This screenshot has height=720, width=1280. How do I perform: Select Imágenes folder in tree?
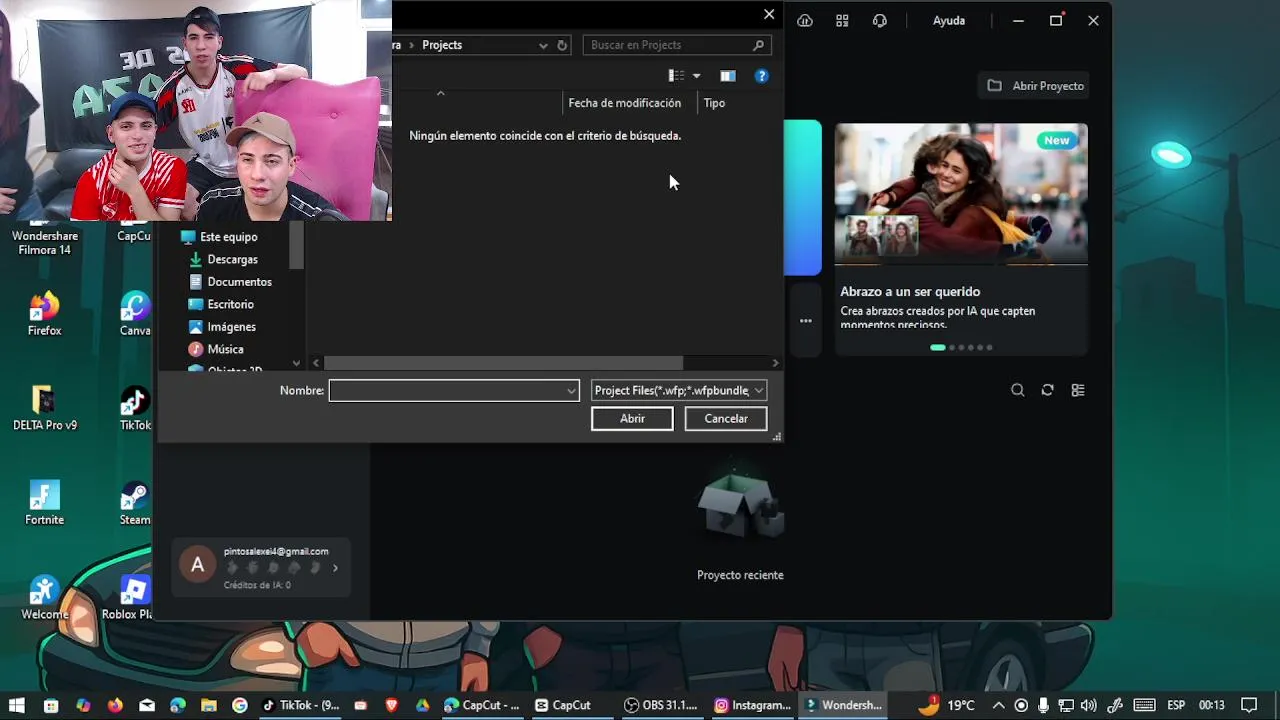tap(231, 327)
